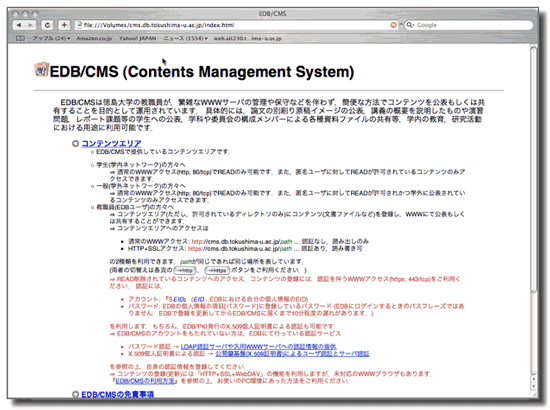550x410 pixels.
Task: Click the S.EID account link text
Action: pos(176,299)
